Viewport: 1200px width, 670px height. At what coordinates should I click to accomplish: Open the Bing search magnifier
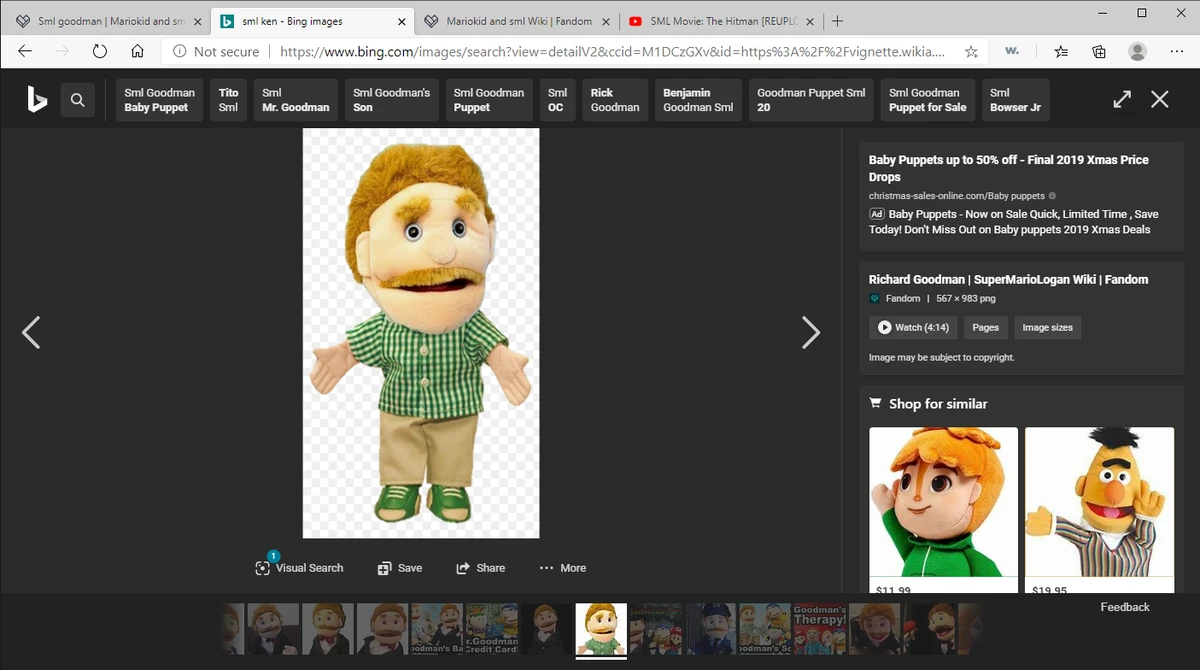[78, 100]
